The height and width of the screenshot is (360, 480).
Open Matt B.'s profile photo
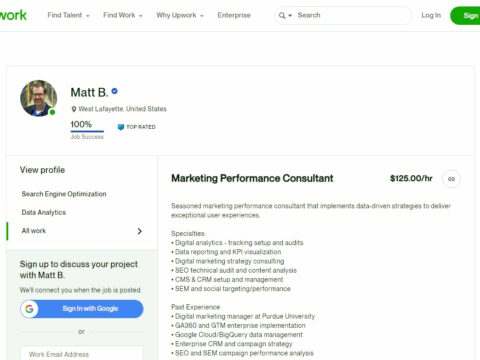coord(38,98)
